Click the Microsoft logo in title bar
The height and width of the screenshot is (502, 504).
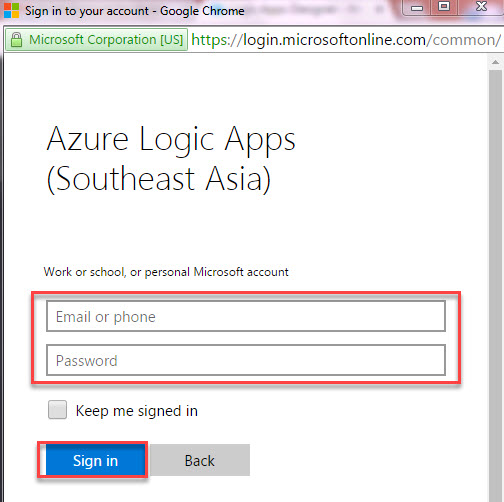pyautogui.click(x=11, y=10)
